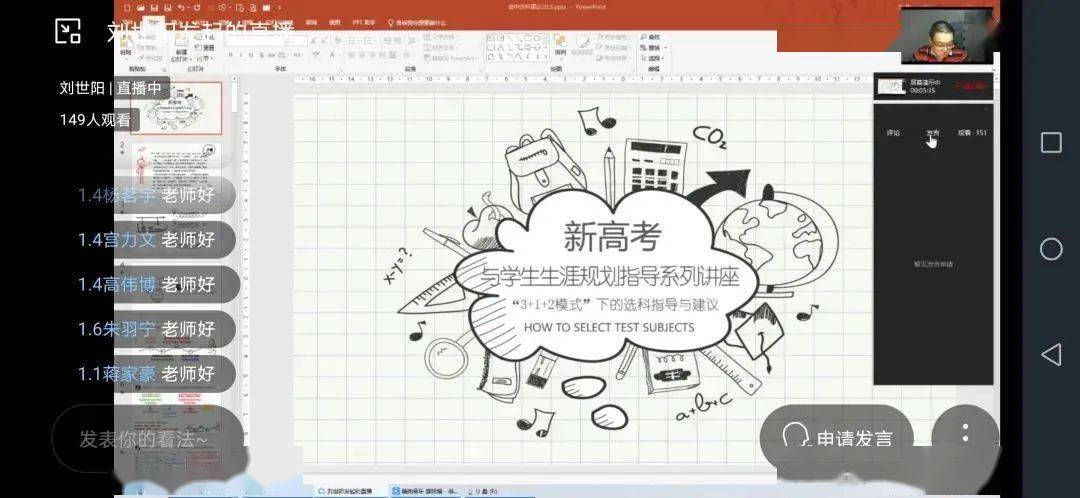
Task: Tap the presenter's webcam video thumbnail
Action: click(x=949, y=37)
